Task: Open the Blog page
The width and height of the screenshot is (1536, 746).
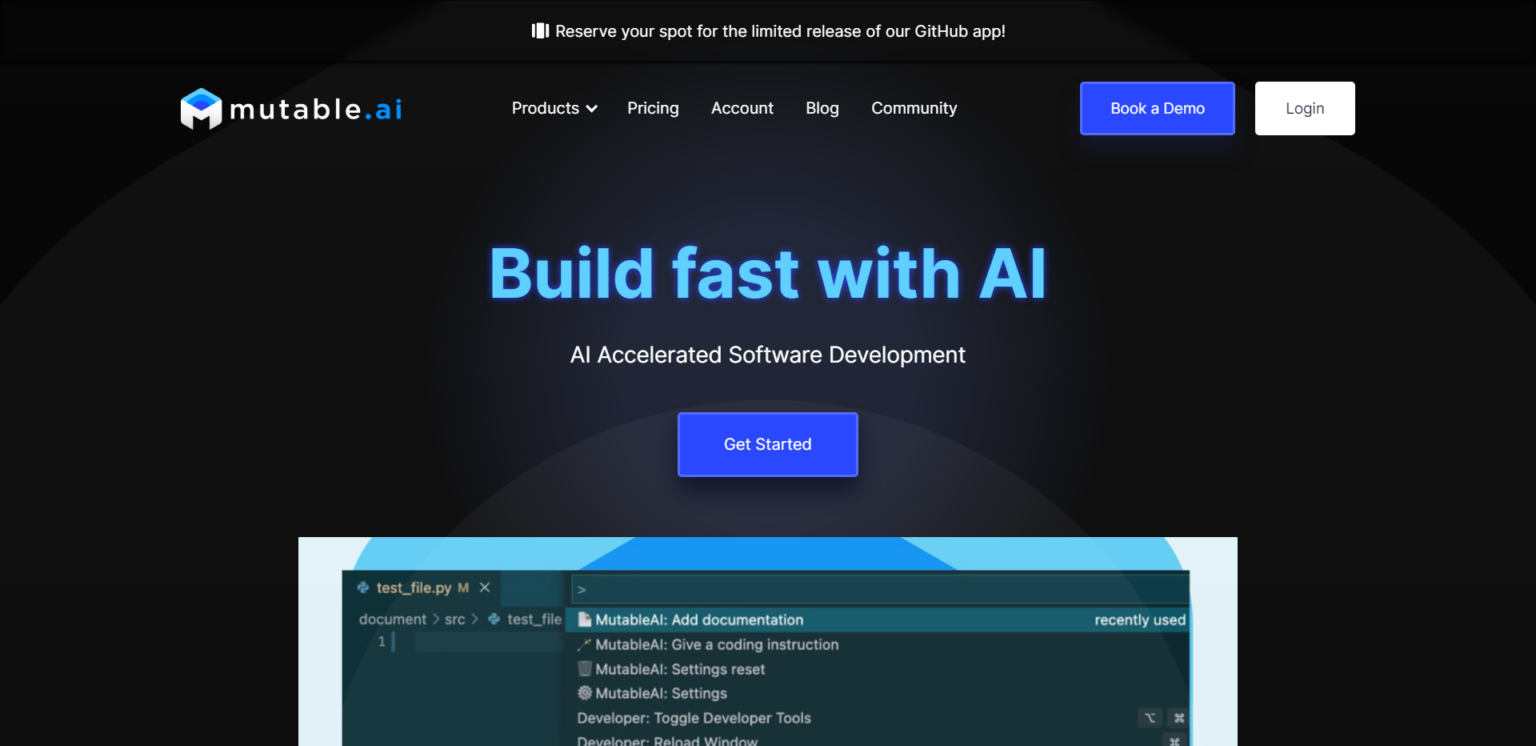Action: 822,108
